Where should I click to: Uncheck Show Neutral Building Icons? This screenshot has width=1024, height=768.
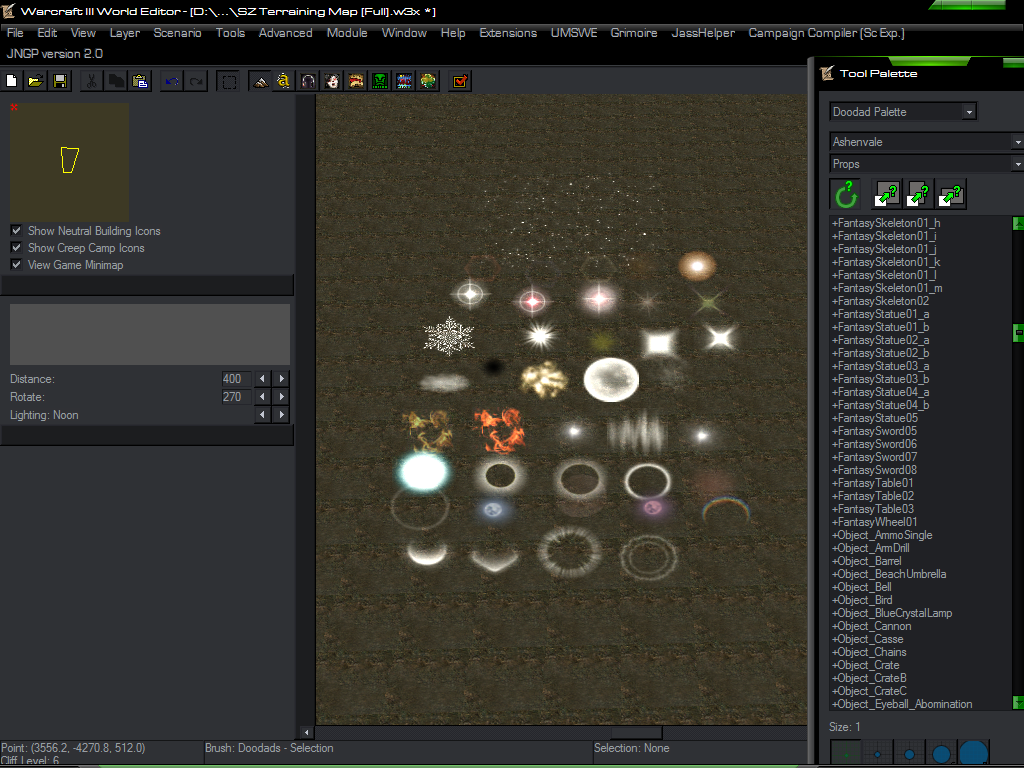pos(16,231)
